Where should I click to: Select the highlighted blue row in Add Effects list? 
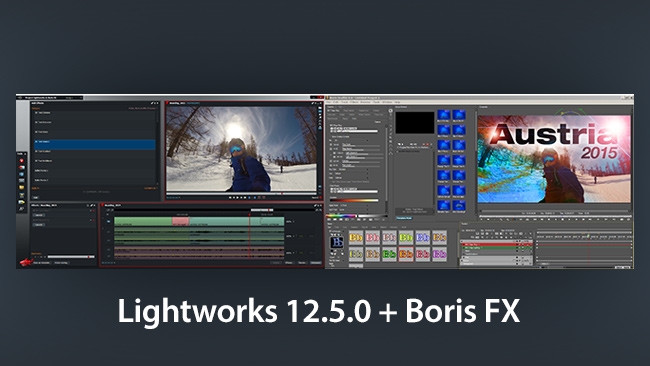pyautogui.click(x=95, y=144)
